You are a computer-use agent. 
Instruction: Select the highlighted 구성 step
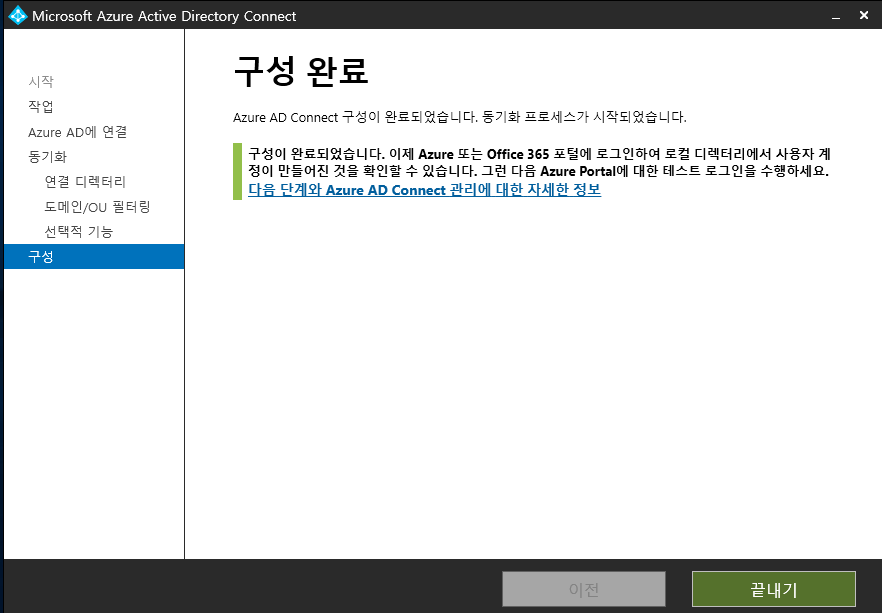[94, 256]
